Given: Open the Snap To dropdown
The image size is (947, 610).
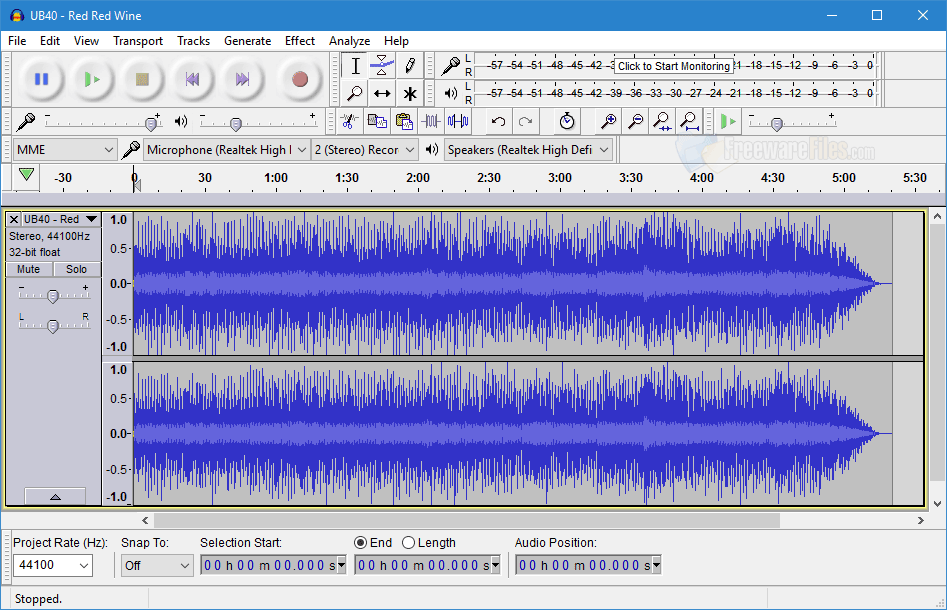Looking at the screenshot, I should click(x=156, y=565).
